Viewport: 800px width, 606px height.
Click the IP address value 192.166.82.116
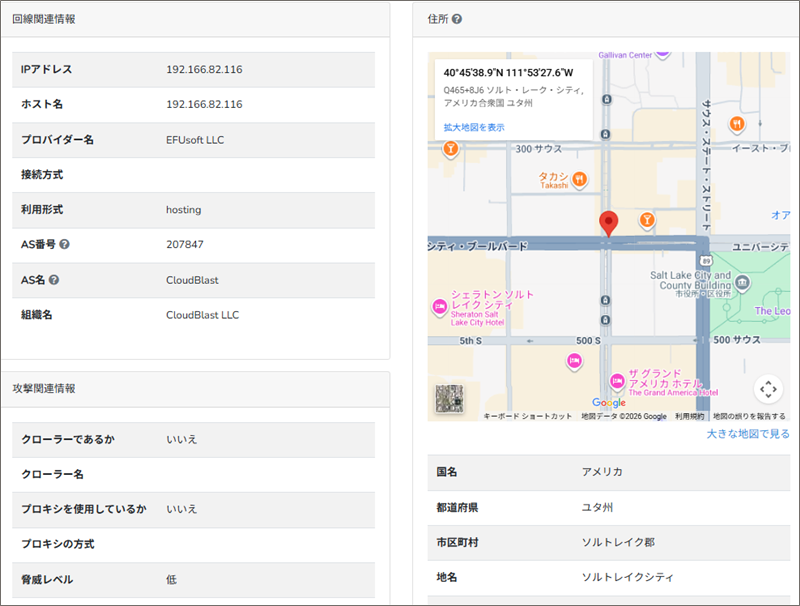coord(204,70)
